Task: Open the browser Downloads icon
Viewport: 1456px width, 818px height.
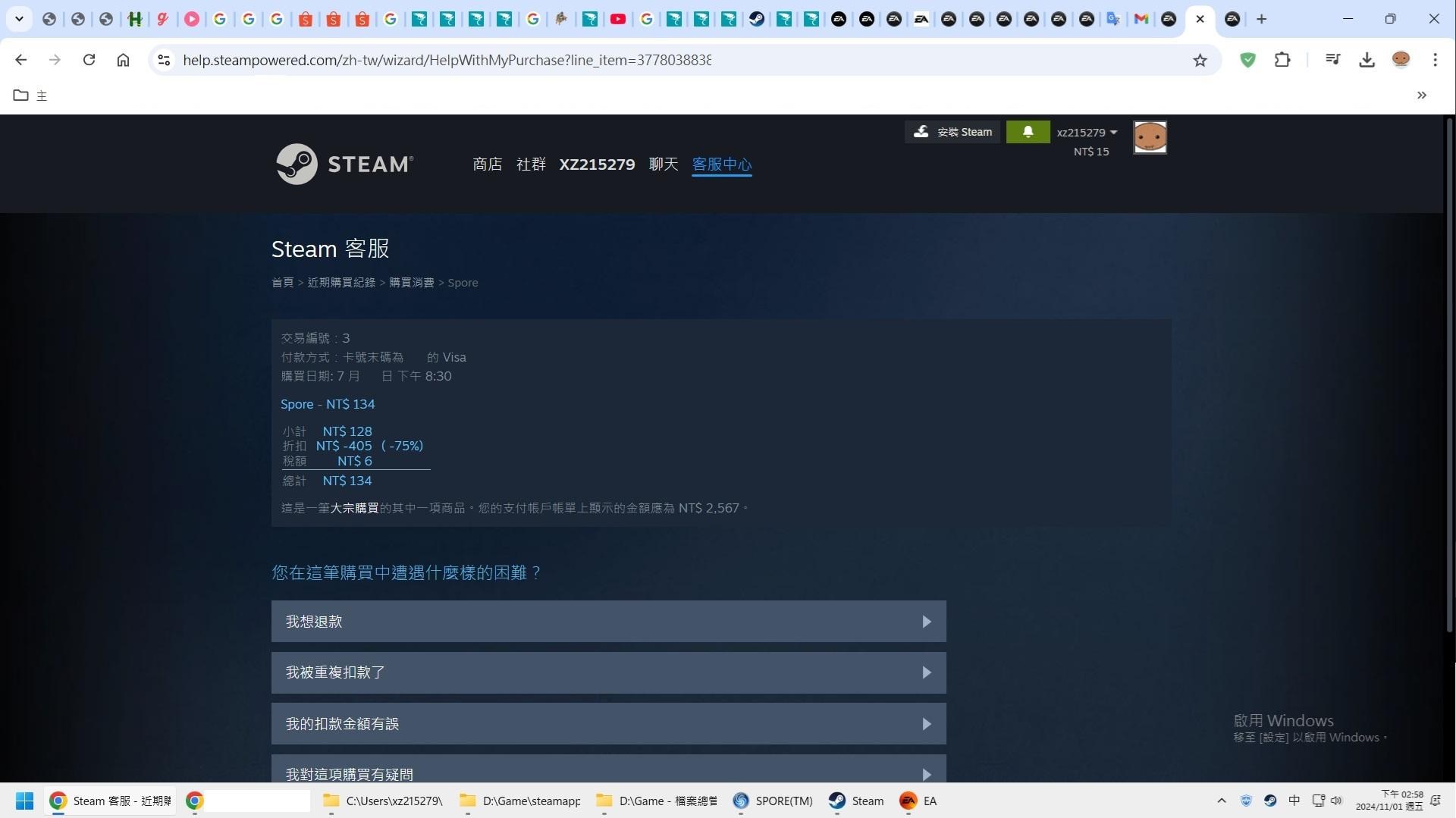Action: coord(1367,60)
